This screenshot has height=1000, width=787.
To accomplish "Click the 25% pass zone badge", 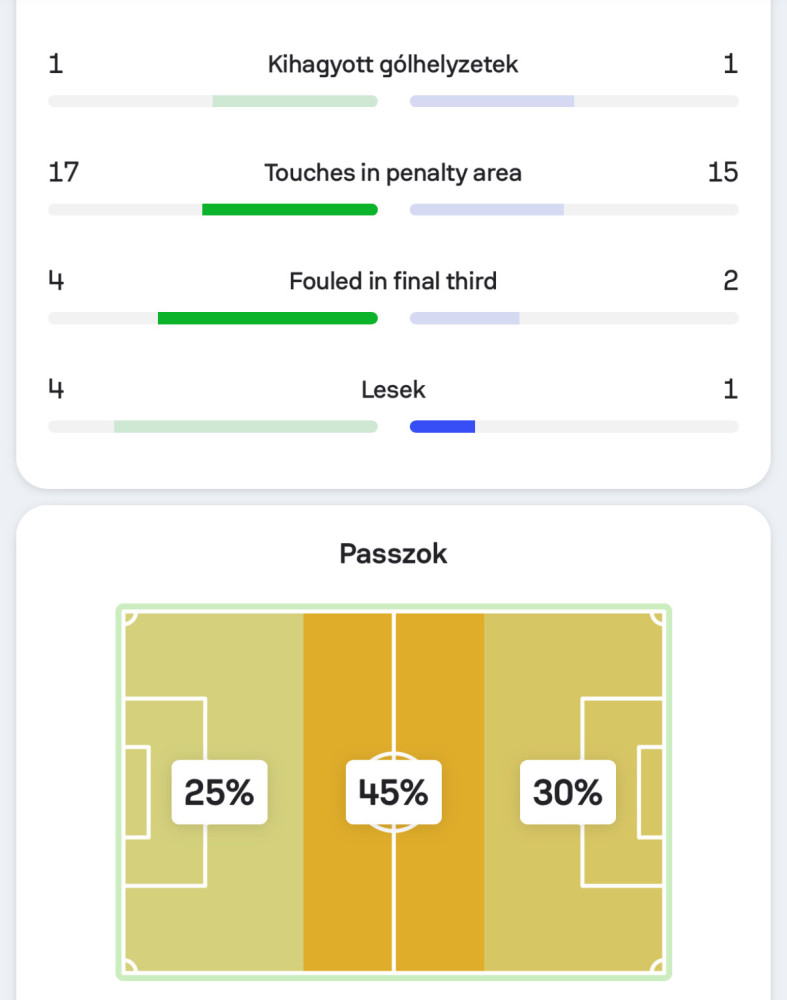I will point(219,792).
